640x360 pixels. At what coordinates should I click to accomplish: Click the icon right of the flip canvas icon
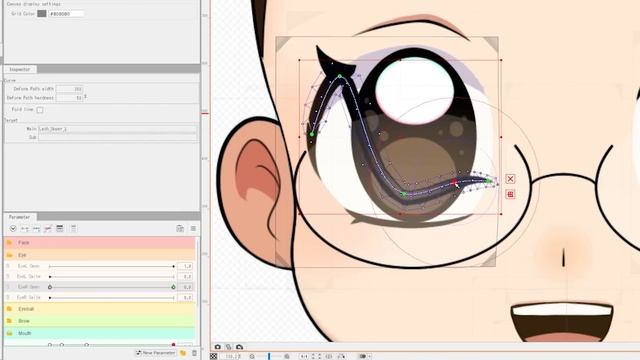click(x=341, y=357)
